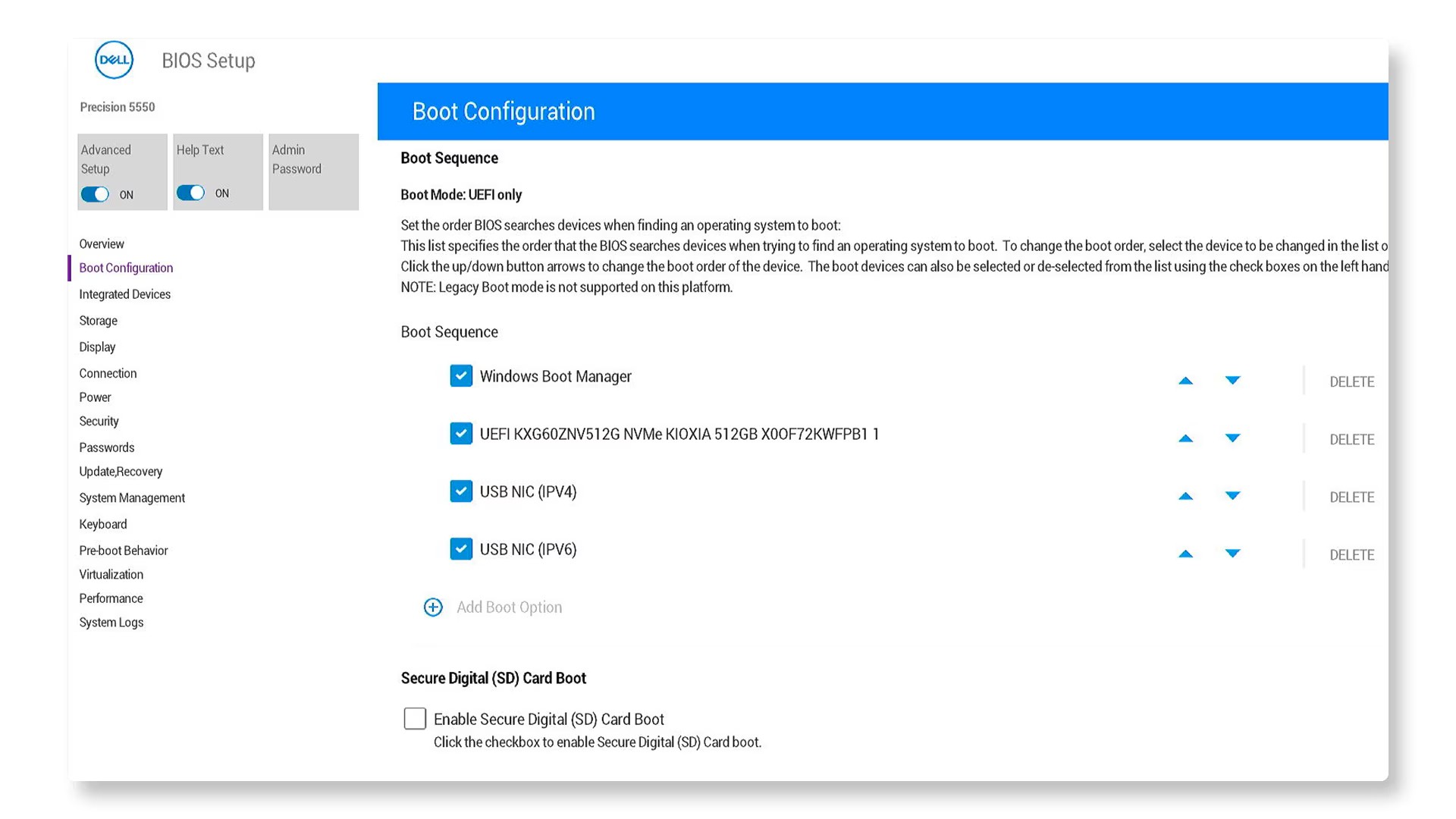Image resolution: width=1456 pixels, height=819 pixels.
Task: Open Virtualization section in sidebar
Action: tap(111, 575)
